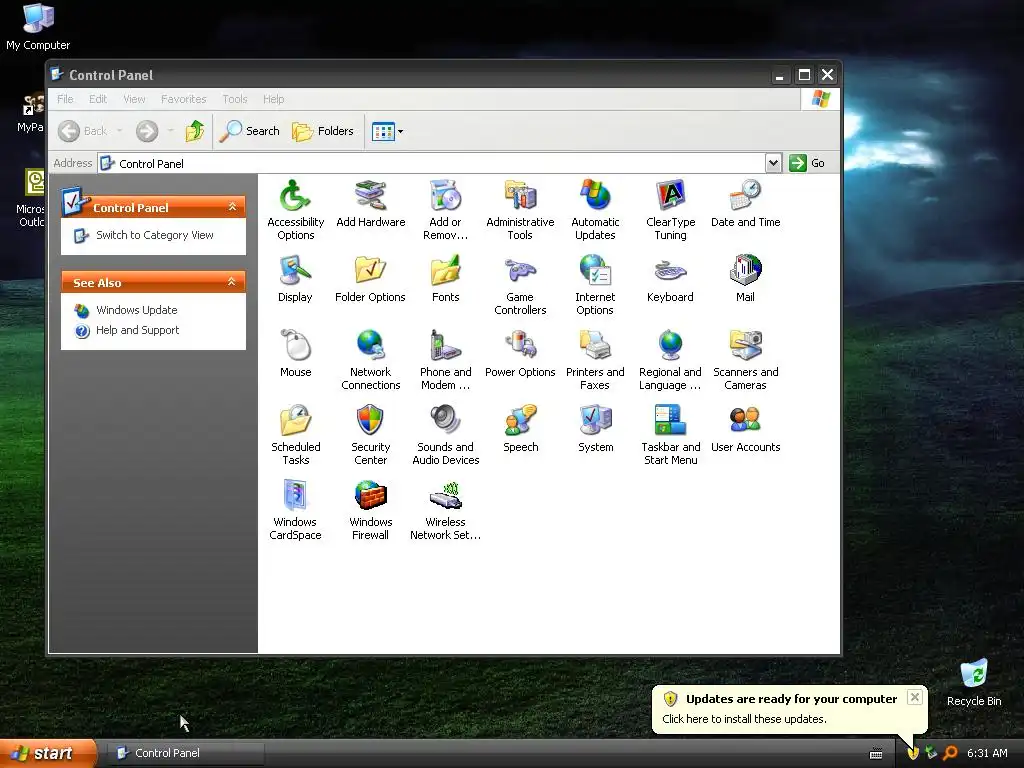Open the Speech settings icon
Viewport: 1024px width, 768px height.
pyautogui.click(x=520, y=428)
